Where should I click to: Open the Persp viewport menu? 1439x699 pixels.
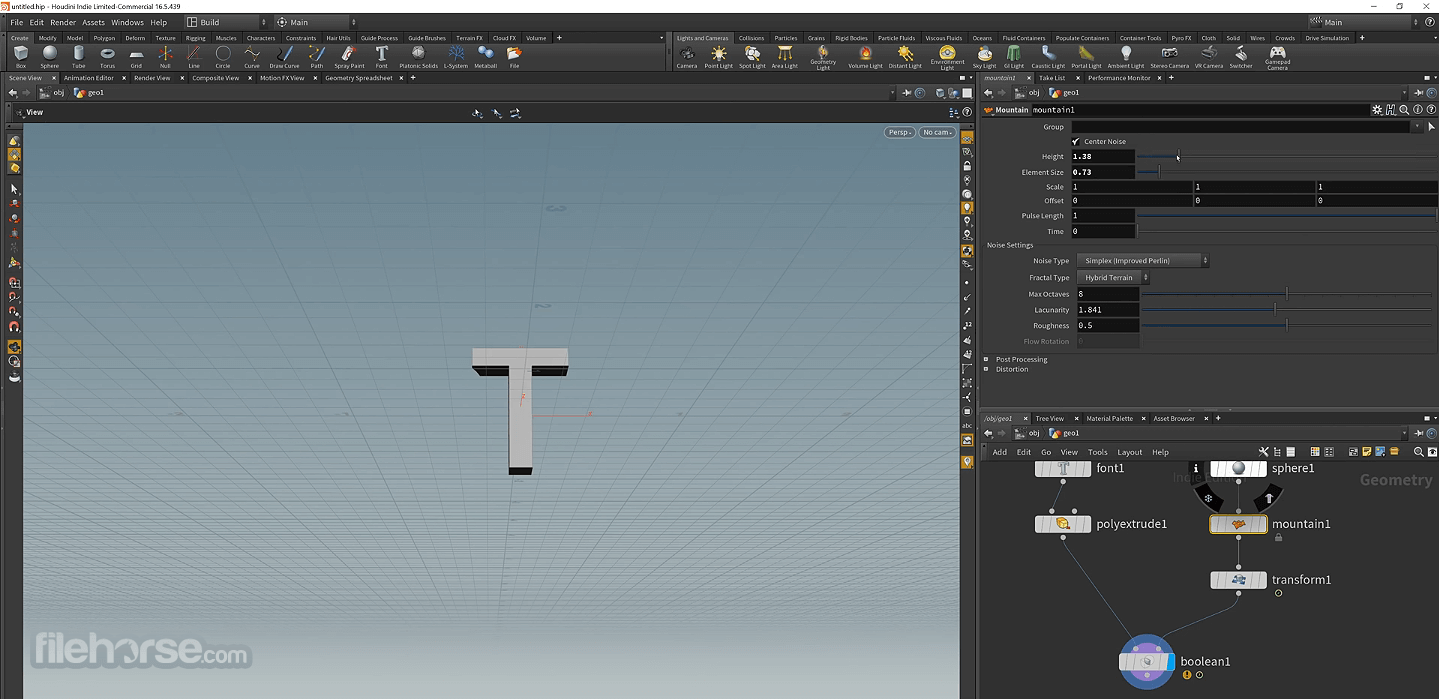[x=899, y=132]
